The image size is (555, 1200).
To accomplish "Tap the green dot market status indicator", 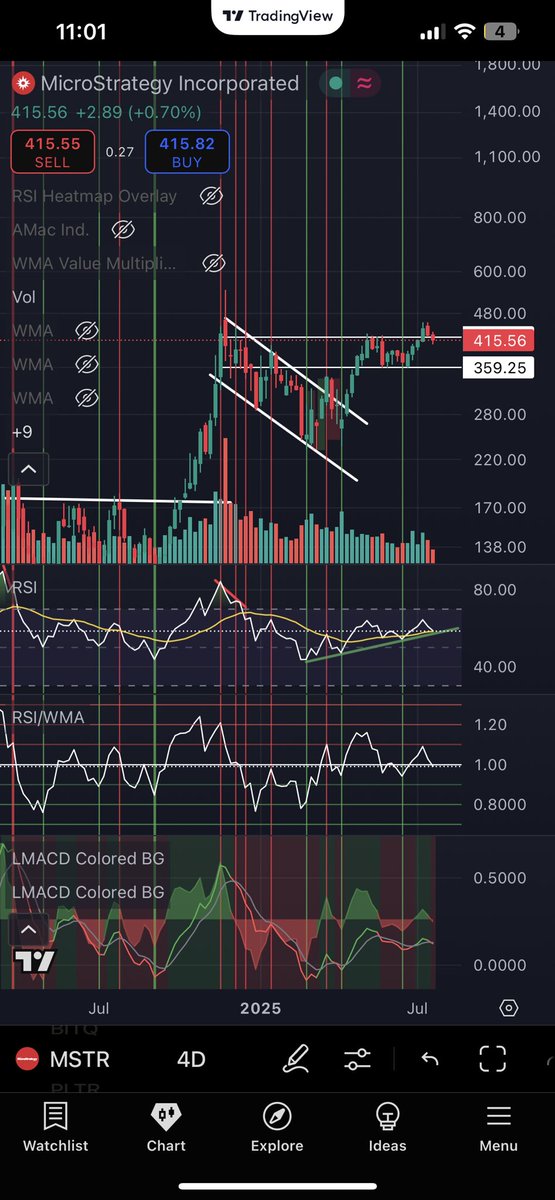I will pyautogui.click(x=336, y=84).
